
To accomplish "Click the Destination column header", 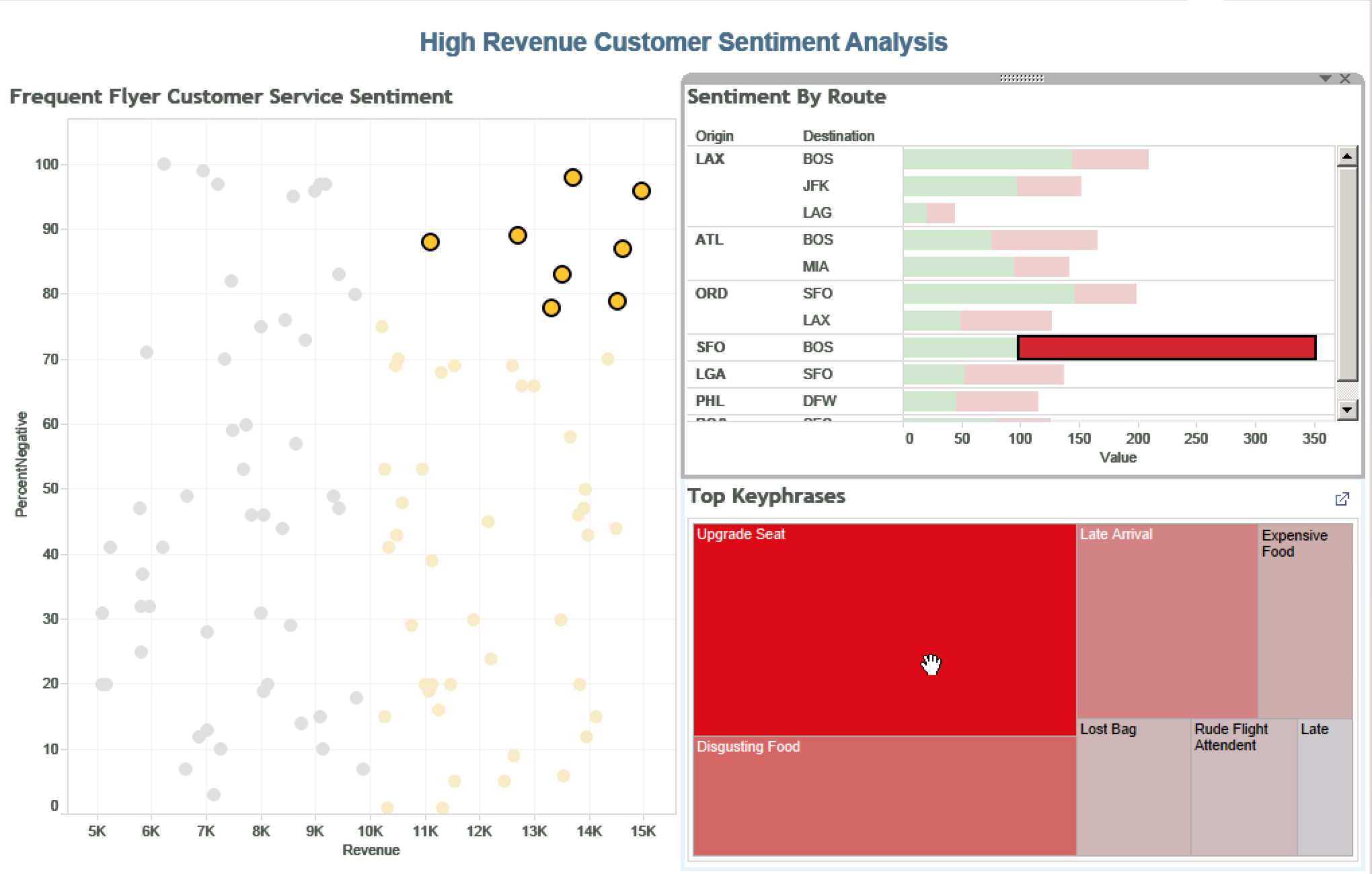I will click(x=838, y=136).
